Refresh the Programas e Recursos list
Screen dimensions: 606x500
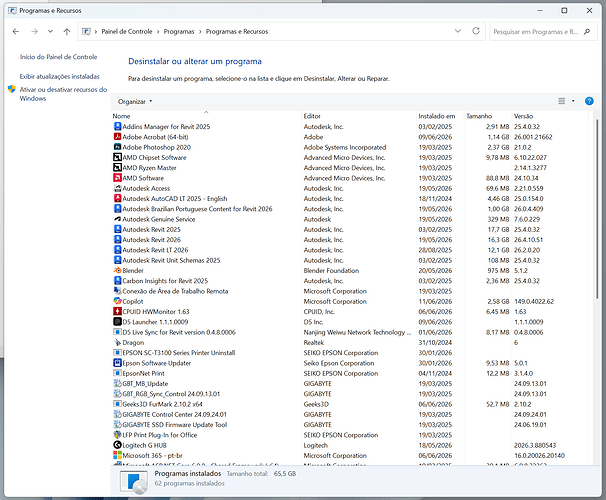(476, 31)
